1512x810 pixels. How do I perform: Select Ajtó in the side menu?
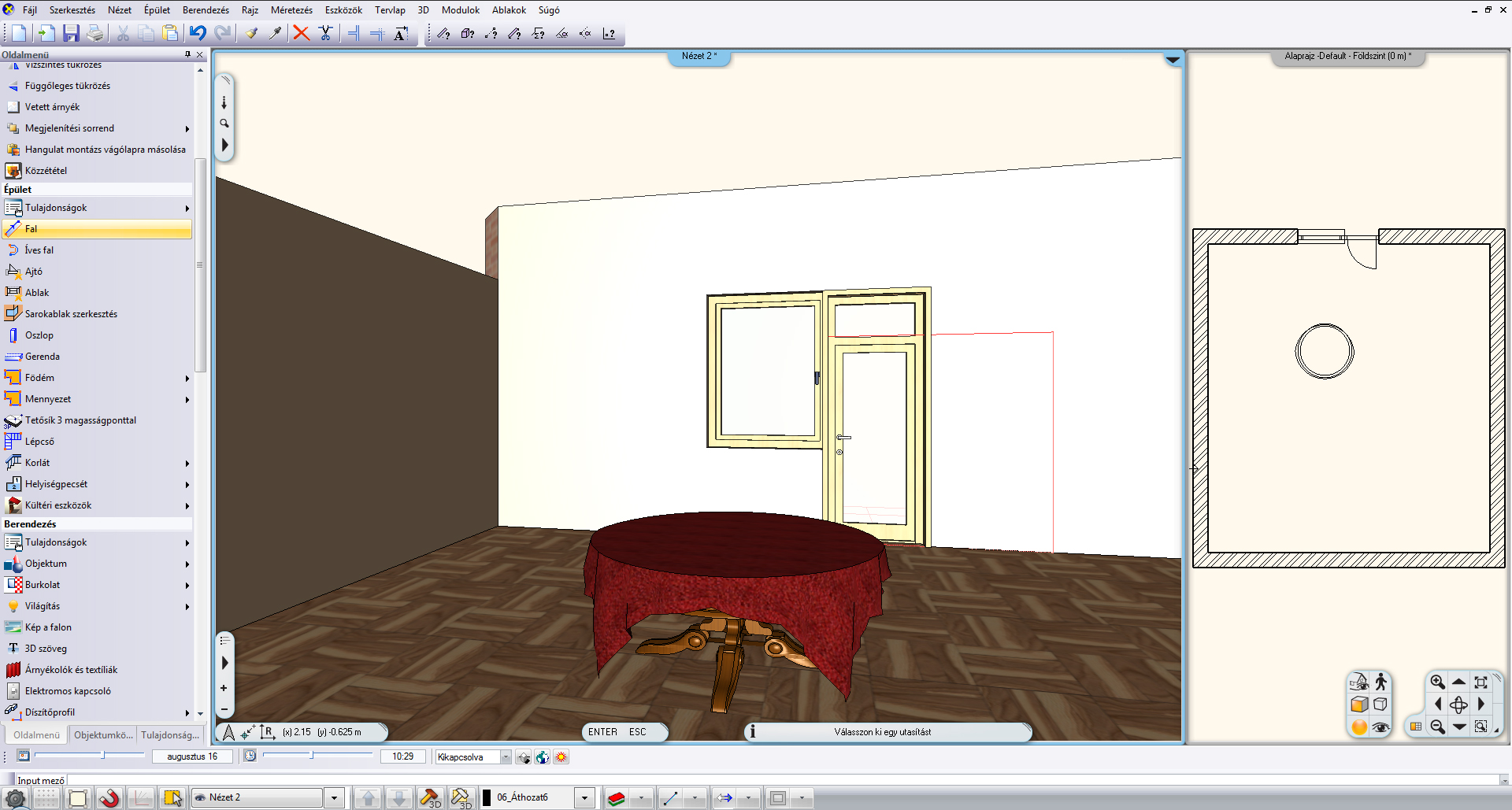tap(34, 272)
